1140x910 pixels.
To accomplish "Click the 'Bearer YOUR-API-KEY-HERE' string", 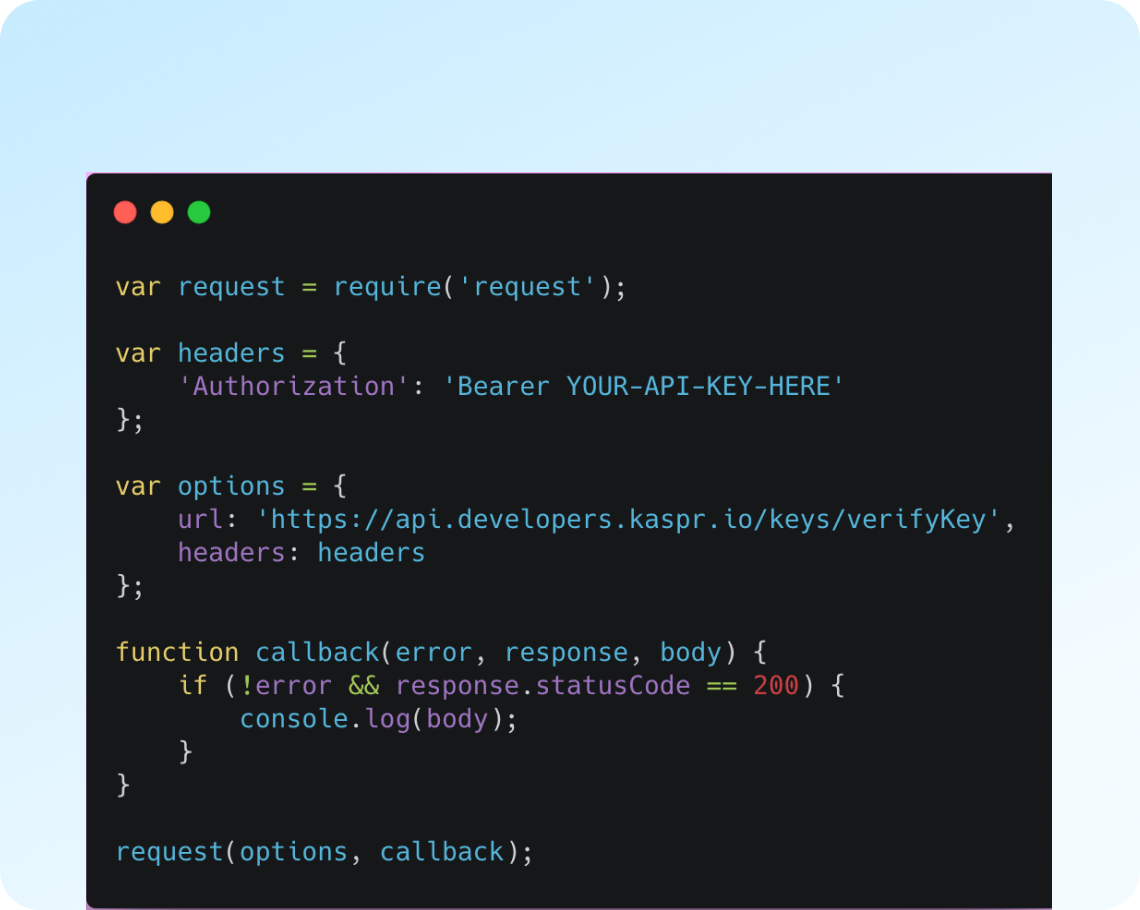I will [x=643, y=386].
